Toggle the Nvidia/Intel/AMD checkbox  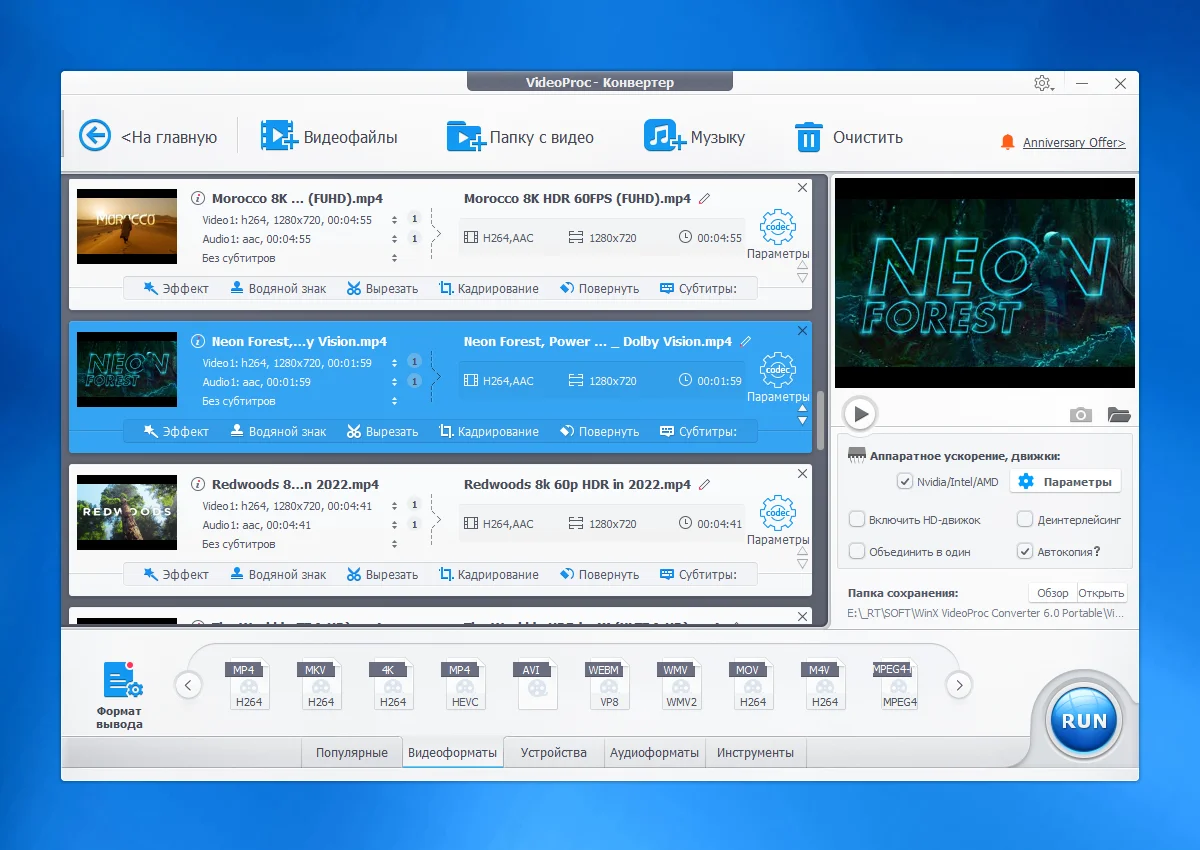[905, 482]
